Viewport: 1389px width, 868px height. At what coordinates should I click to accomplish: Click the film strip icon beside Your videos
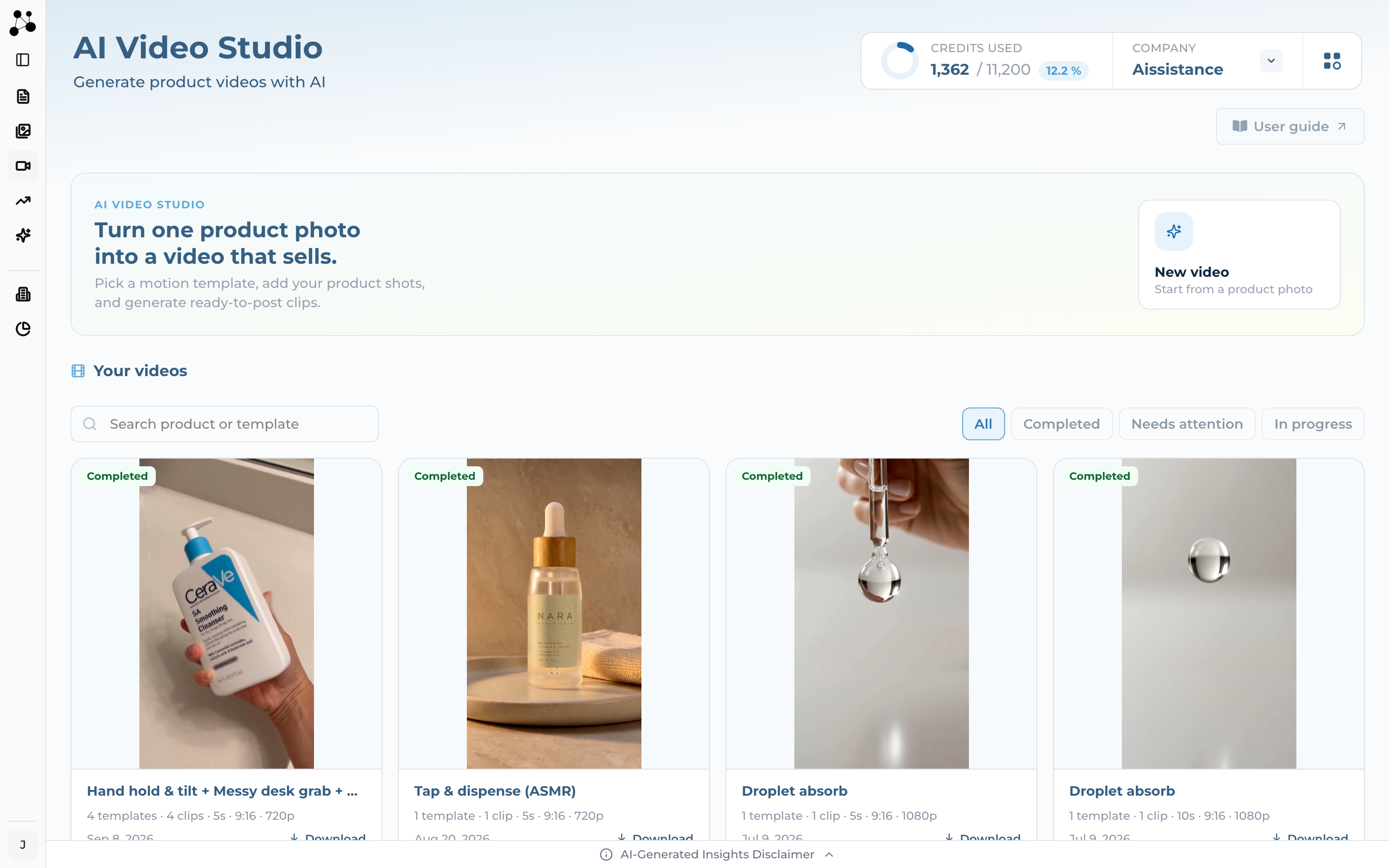(x=78, y=371)
